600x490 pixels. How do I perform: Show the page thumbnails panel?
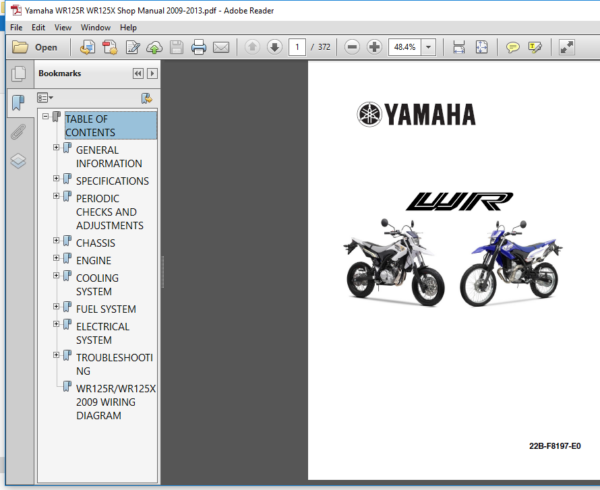pyautogui.click(x=18, y=74)
